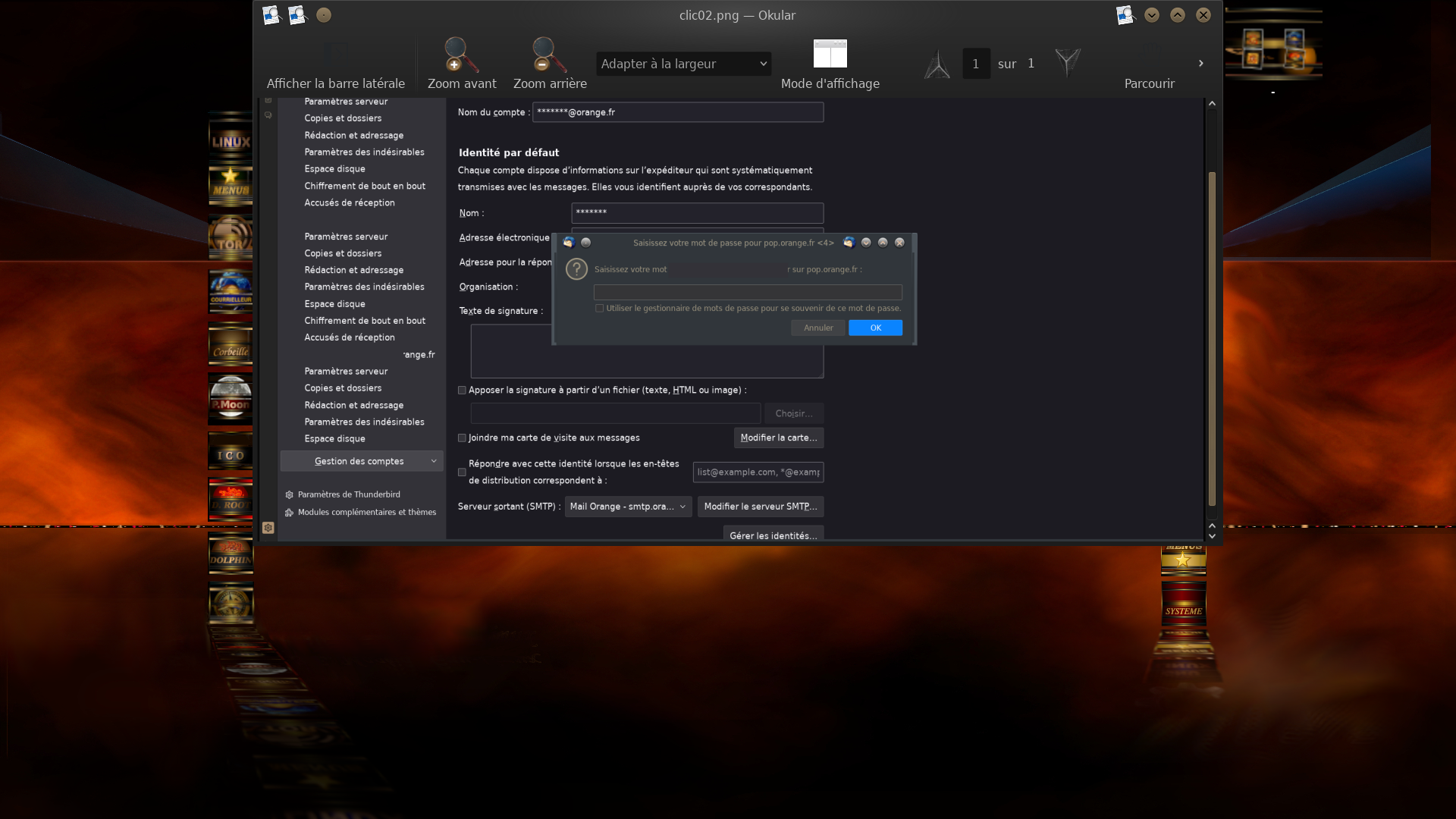This screenshot has height=819, width=1456.
Task: Click Gérer les identités... button
Action: point(773,535)
